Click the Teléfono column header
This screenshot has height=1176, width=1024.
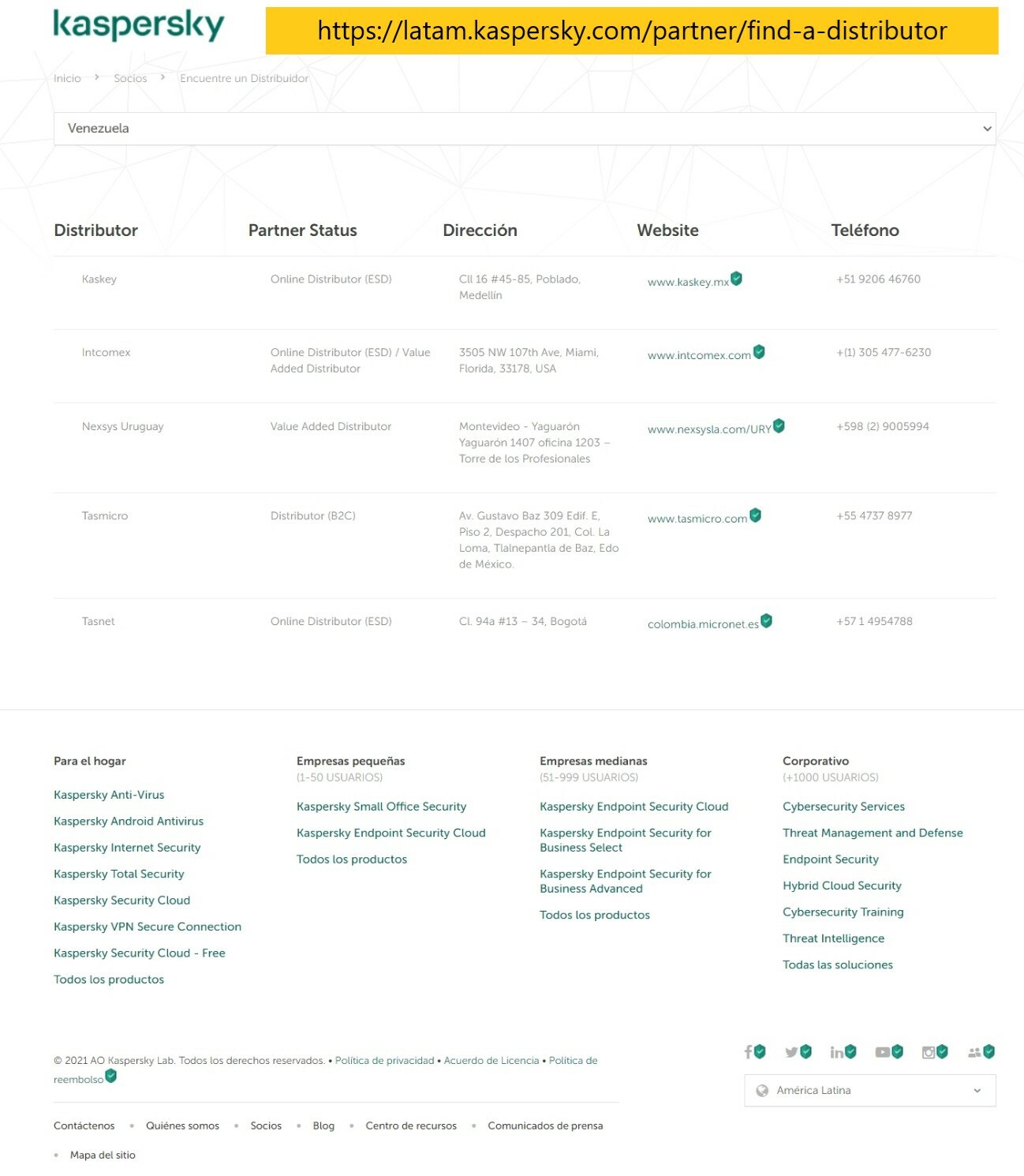coord(865,230)
